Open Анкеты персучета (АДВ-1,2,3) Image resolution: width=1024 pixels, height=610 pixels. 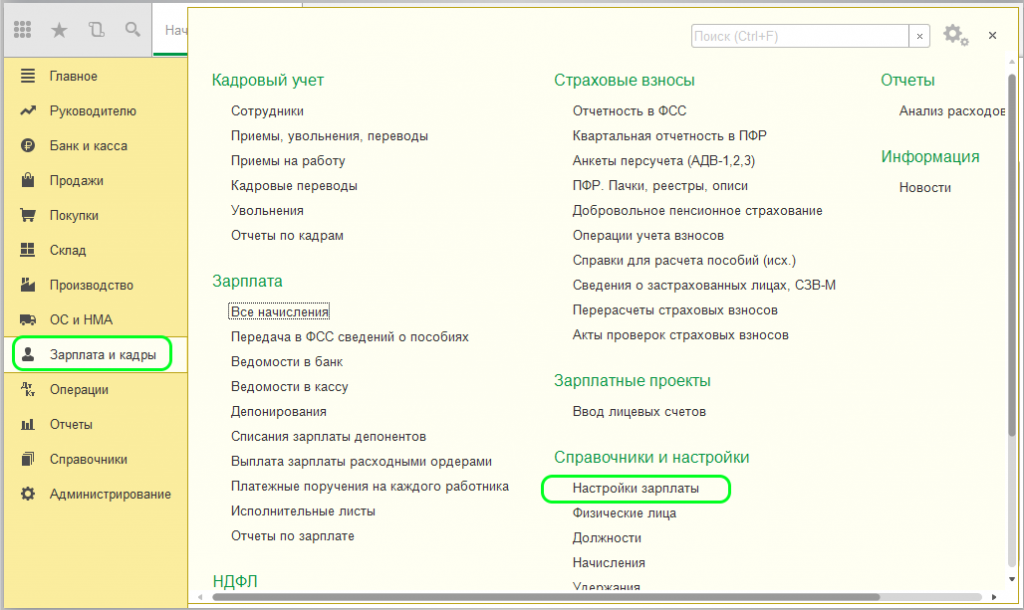click(x=664, y=161)
